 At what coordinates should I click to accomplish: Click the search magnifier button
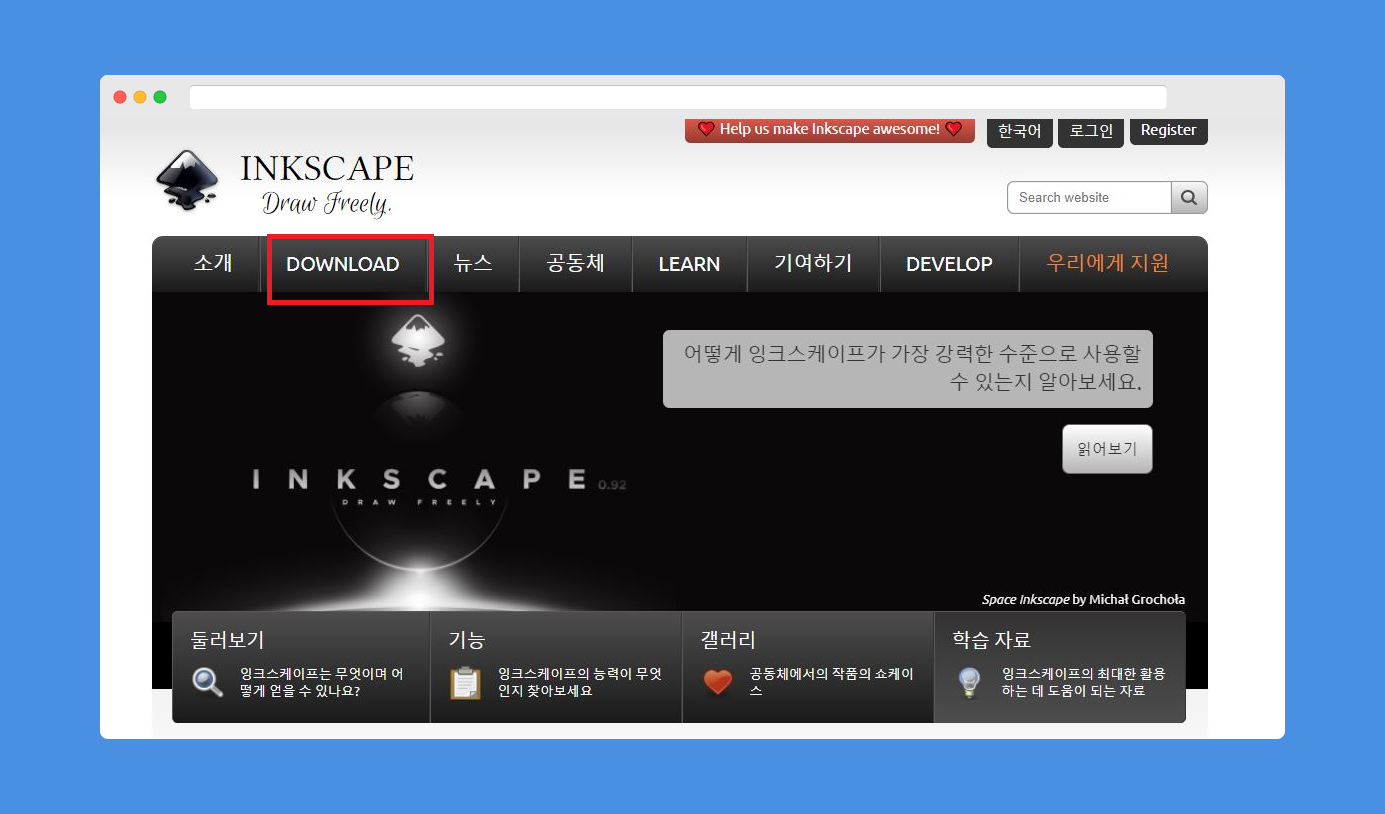pyautogui.click(x=1189, y=198)
